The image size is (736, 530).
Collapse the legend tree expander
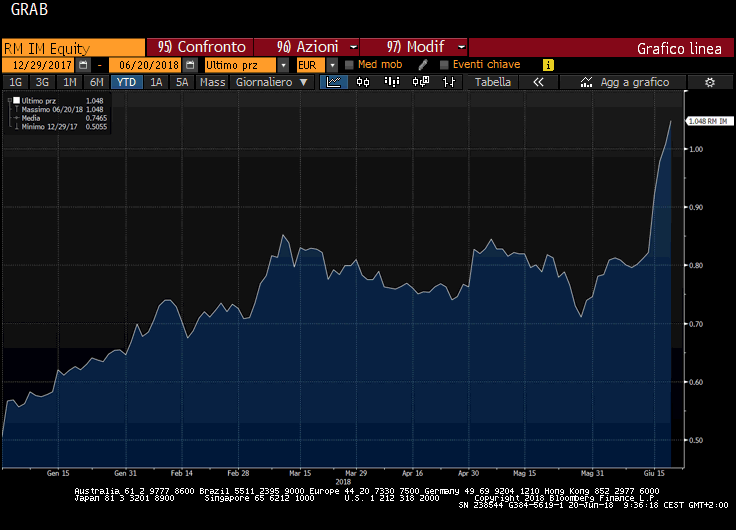pos(9,100)
